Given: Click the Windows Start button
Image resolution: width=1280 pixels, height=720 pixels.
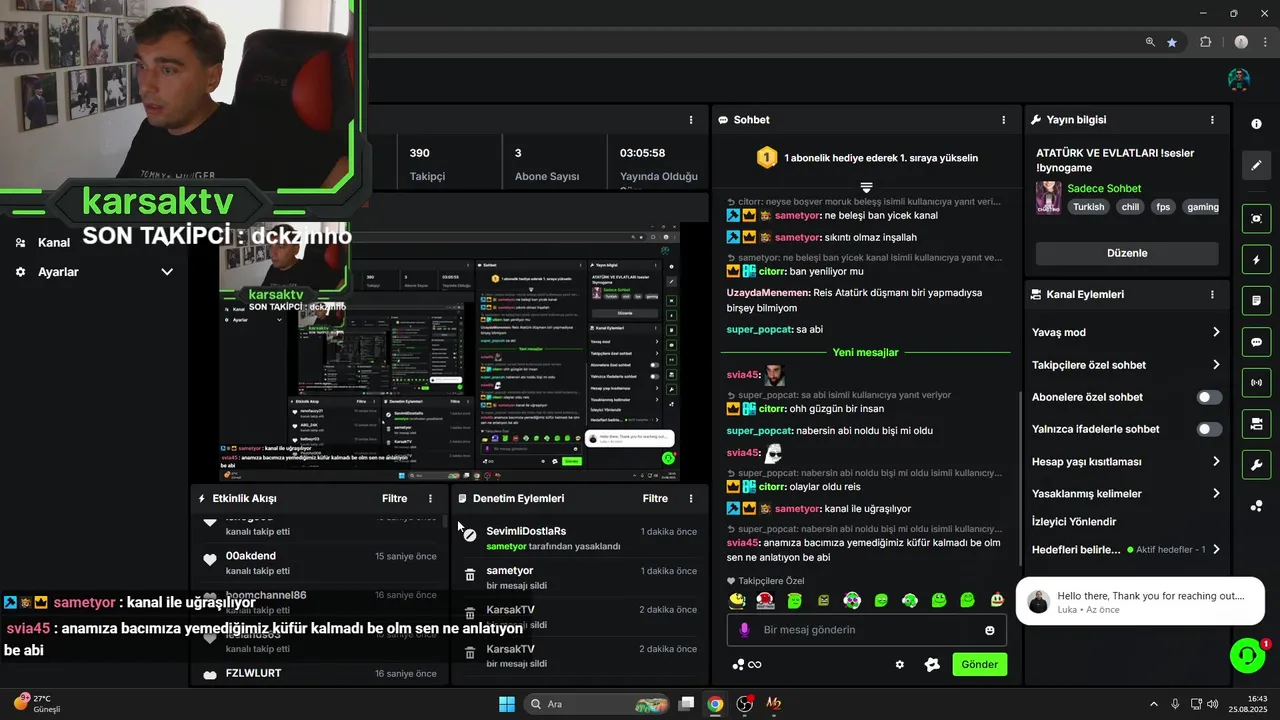Looking at the screenshot, I should 506,704.
